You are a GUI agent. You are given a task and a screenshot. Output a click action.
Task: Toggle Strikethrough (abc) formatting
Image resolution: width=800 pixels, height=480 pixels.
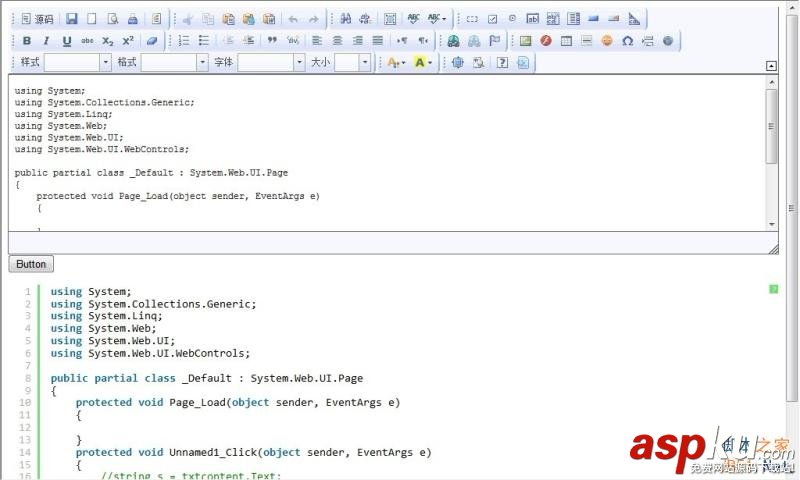tap(87, 41)
